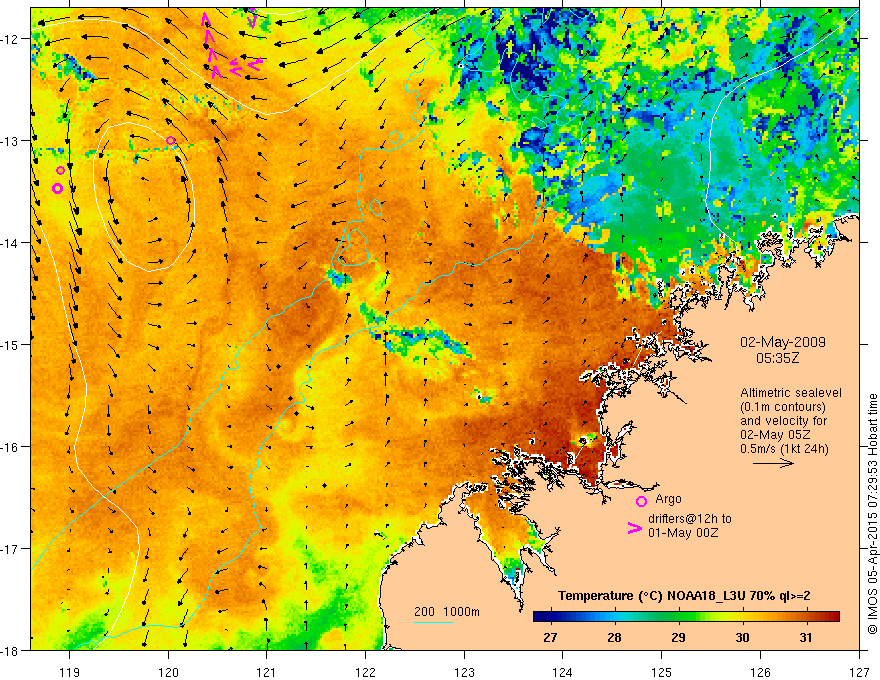Click the 'Argo' legend label
The width and height of the screenshot is (880, 680).
668,499
